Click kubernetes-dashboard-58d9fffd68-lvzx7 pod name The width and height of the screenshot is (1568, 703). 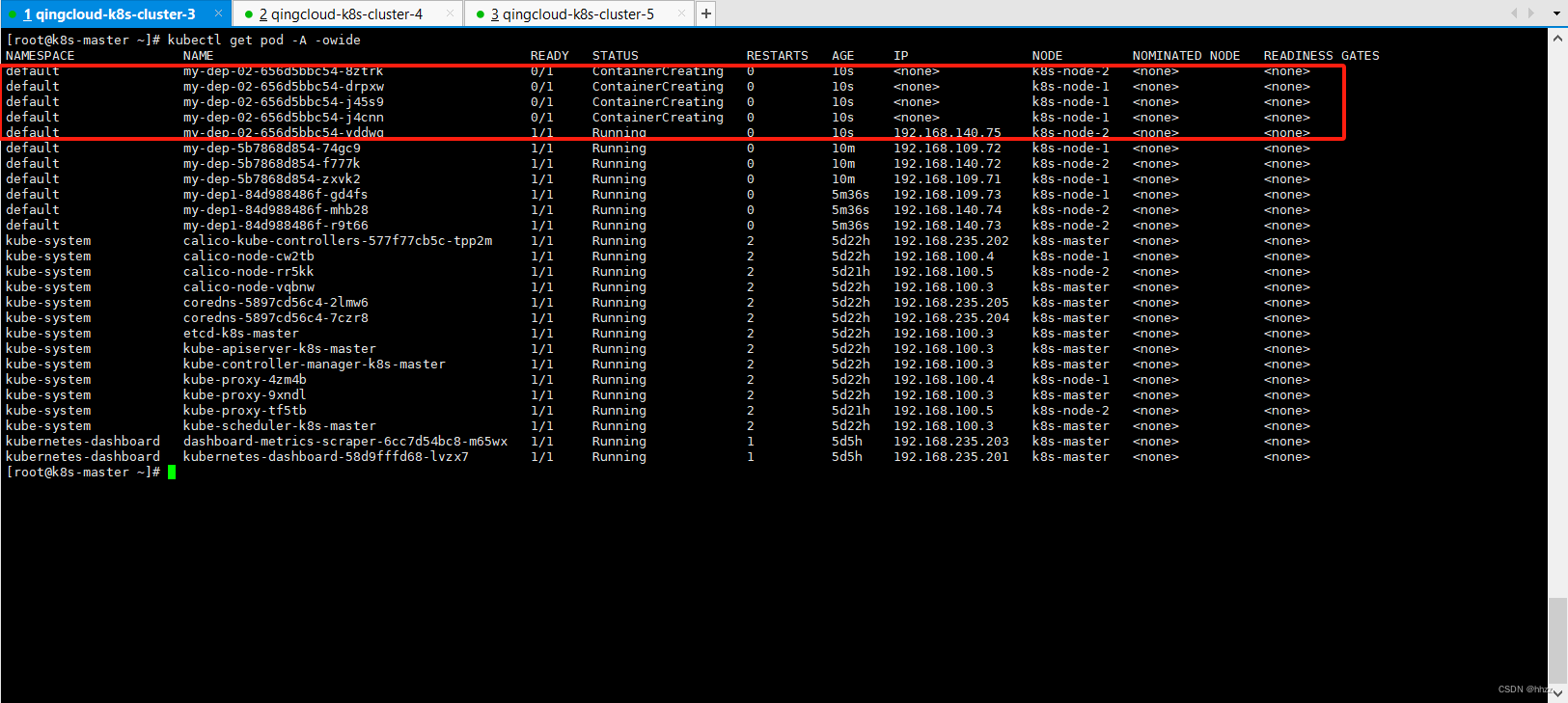[x=326, y=457]
